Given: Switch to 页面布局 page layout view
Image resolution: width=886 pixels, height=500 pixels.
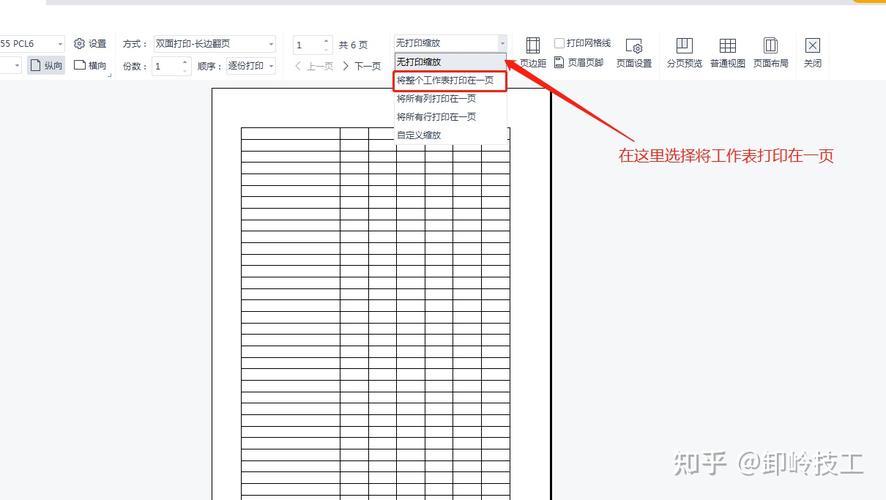Looking at the screenshot, I should pos(771,53).
